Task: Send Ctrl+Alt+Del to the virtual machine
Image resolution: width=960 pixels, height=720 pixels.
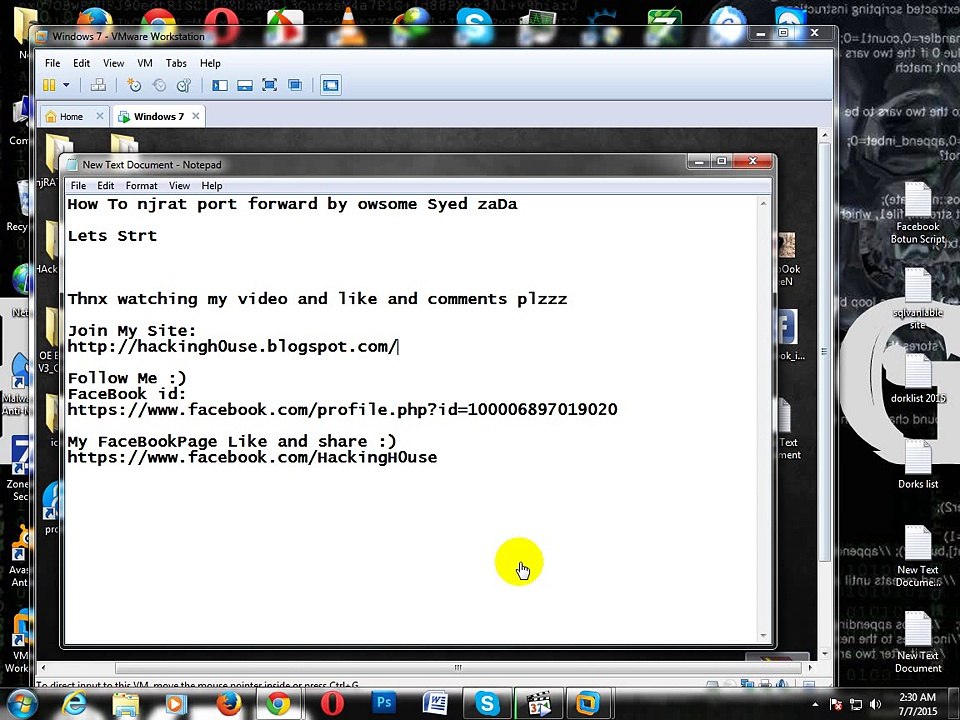Action: [98, 85]
